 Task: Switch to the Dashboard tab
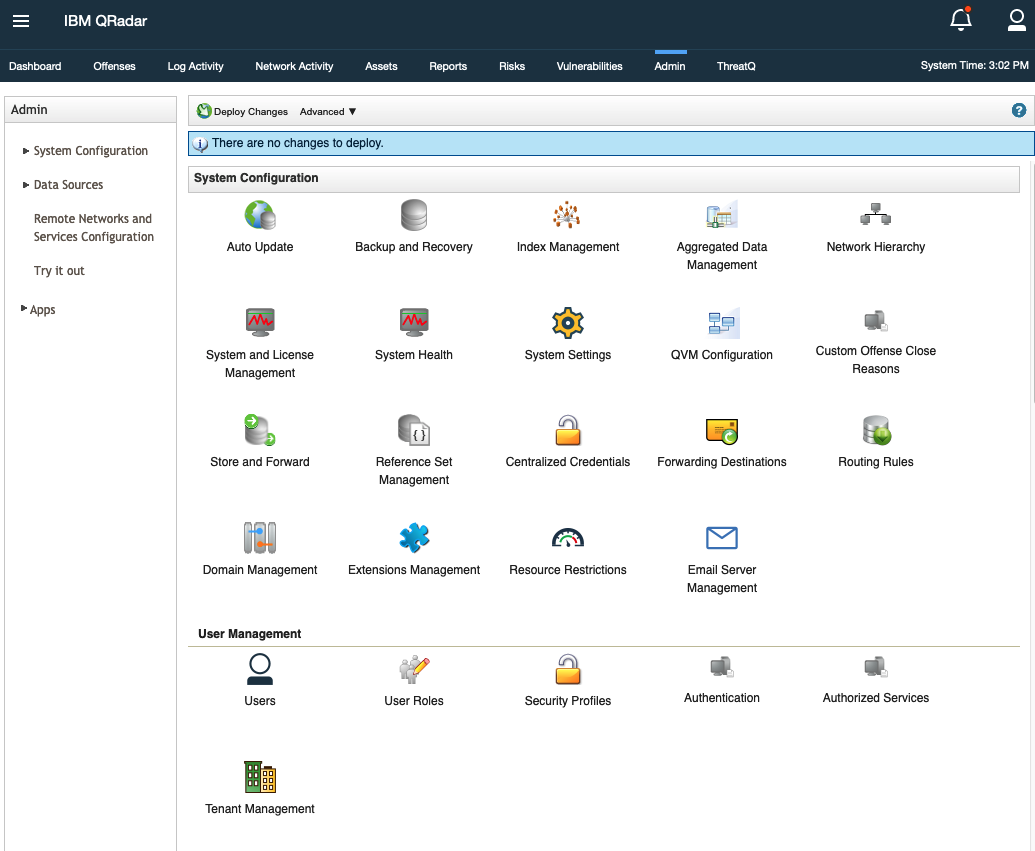click(35, 66)
